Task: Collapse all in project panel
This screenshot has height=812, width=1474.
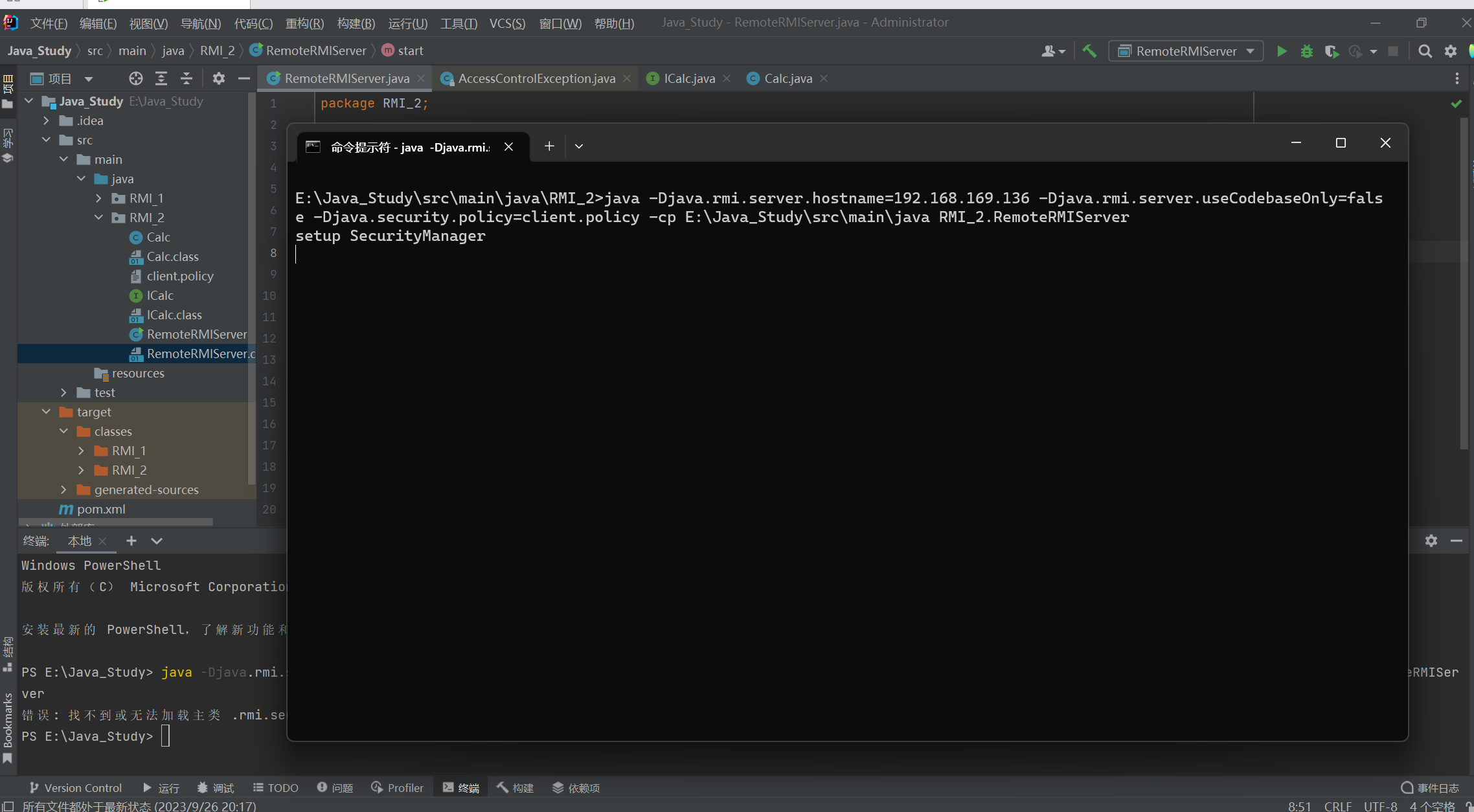Action: pos(187,78)
